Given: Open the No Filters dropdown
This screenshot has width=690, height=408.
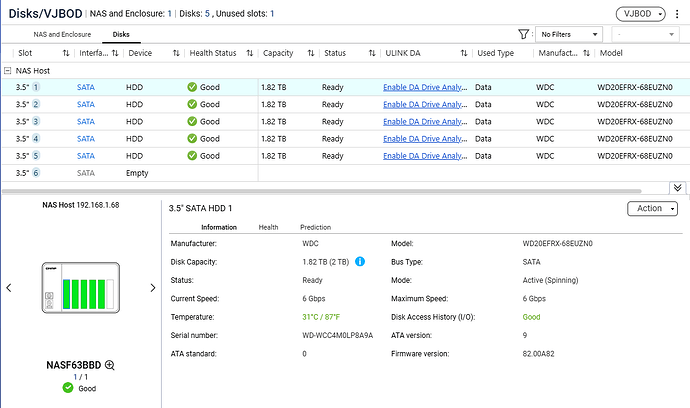Looking at the screenshot, I should tap(569, 34).
